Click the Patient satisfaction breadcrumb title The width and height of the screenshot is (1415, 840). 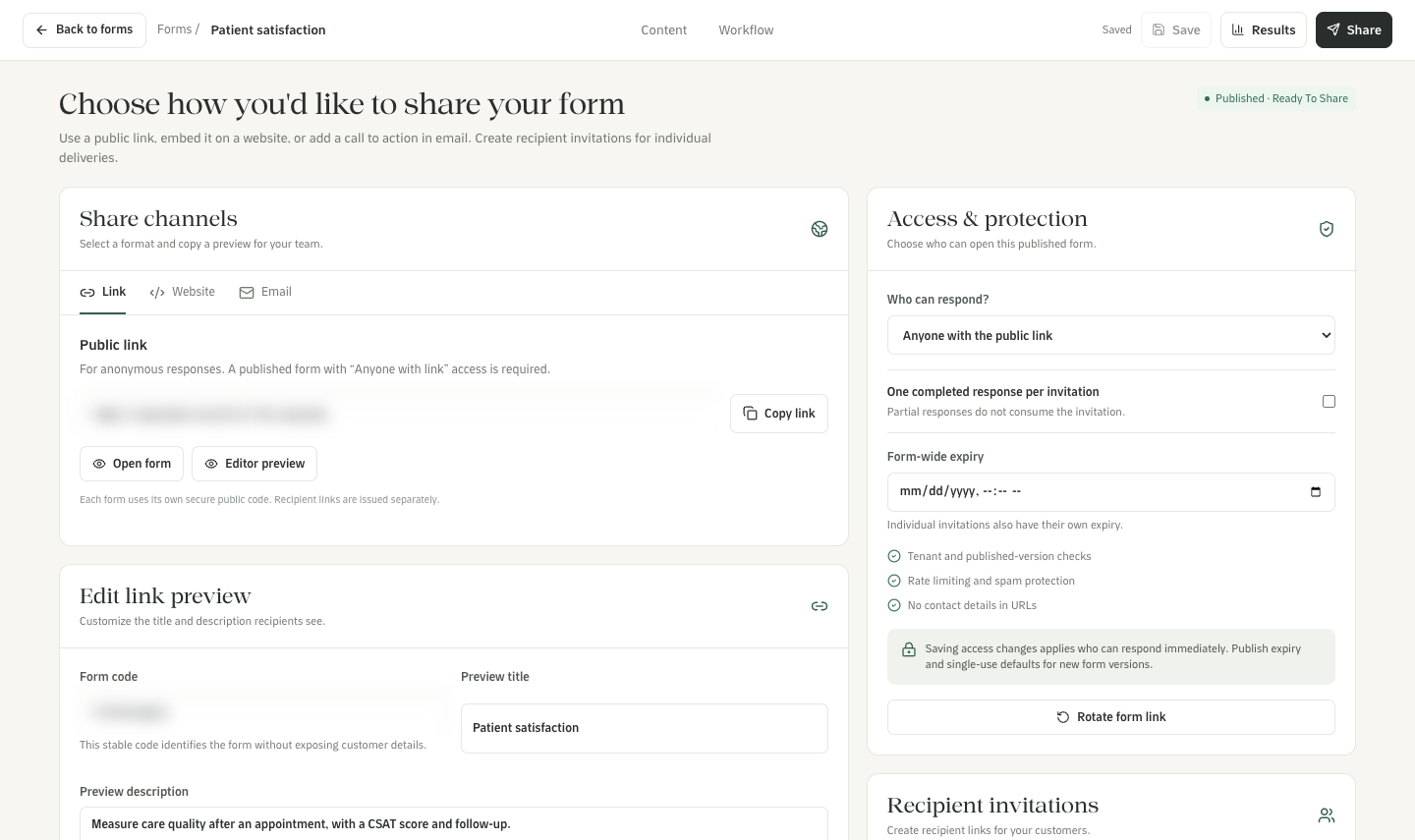point(268,30)
